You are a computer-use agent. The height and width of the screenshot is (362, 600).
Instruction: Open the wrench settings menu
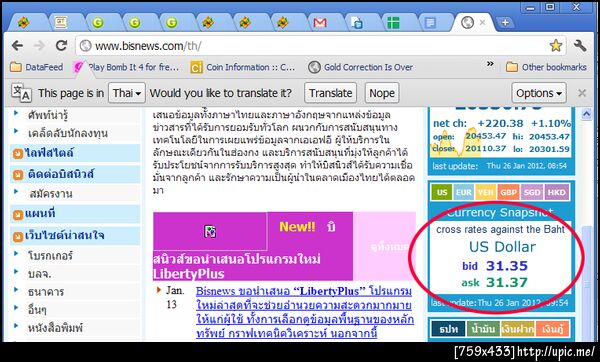tap(580, 46)
